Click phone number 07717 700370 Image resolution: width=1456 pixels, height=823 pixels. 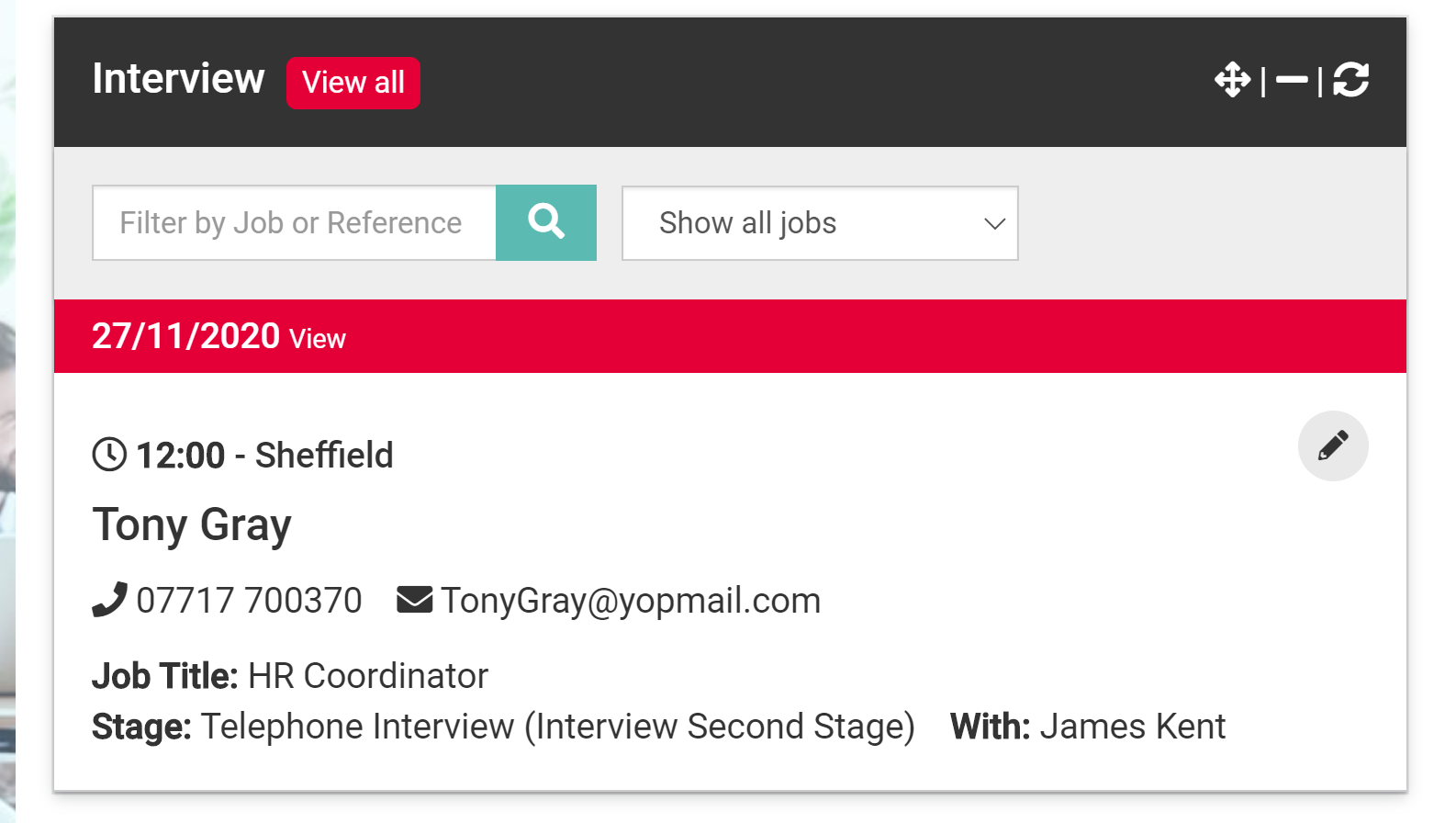[249, 601]
